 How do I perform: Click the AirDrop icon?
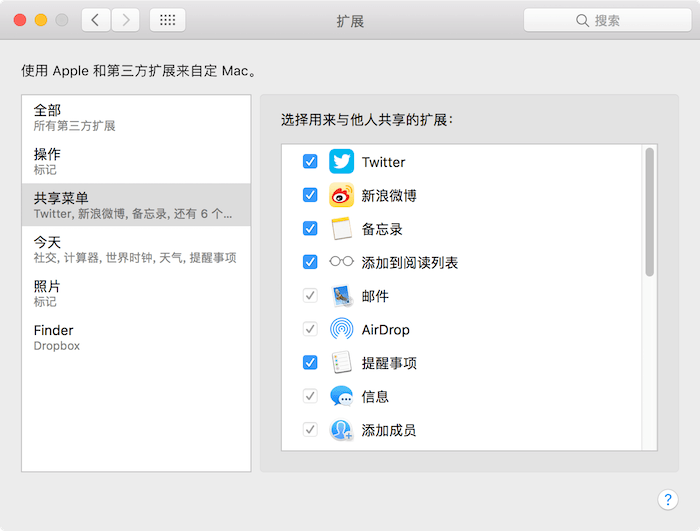[x=342, y=329]
